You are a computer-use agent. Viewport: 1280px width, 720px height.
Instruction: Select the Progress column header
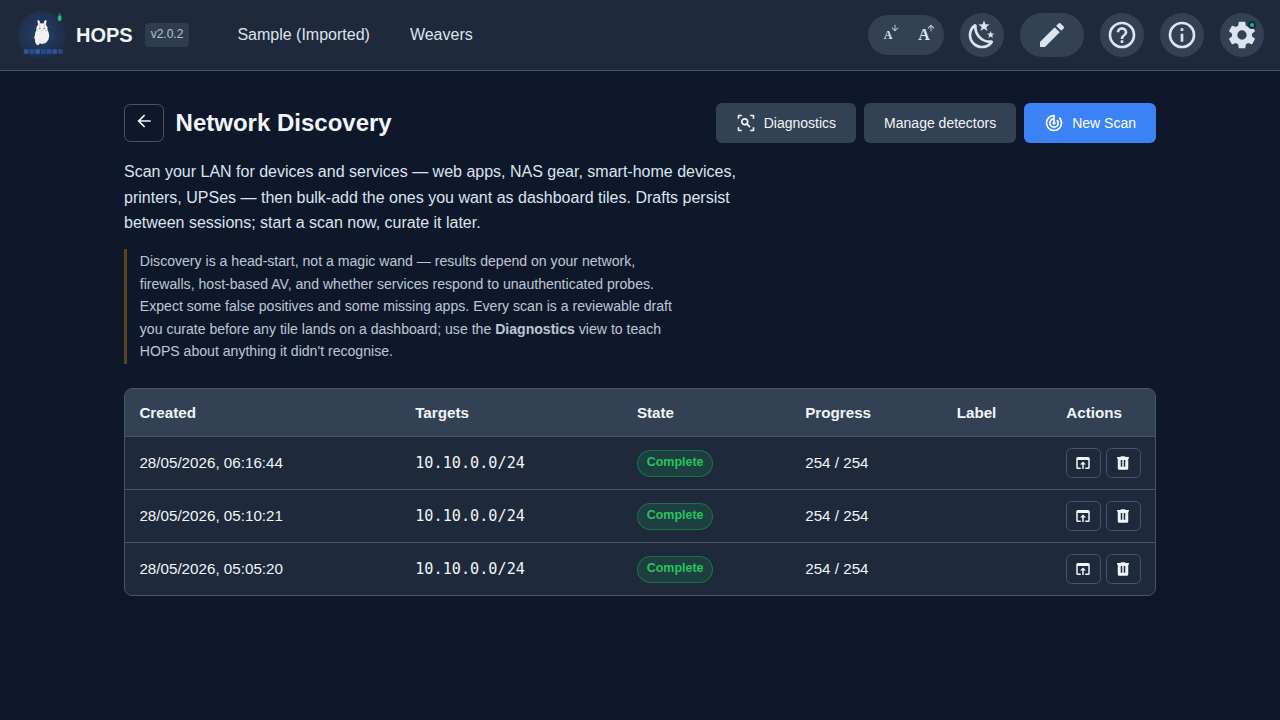[838, 413]
